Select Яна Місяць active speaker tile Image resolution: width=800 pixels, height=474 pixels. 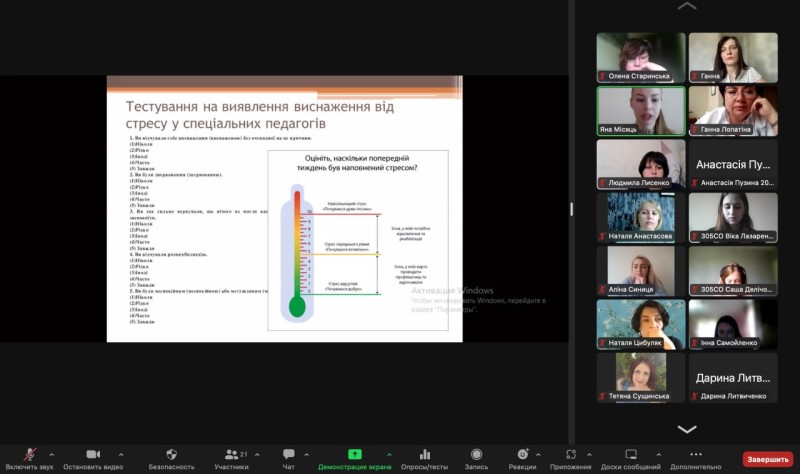coord(641,111)
